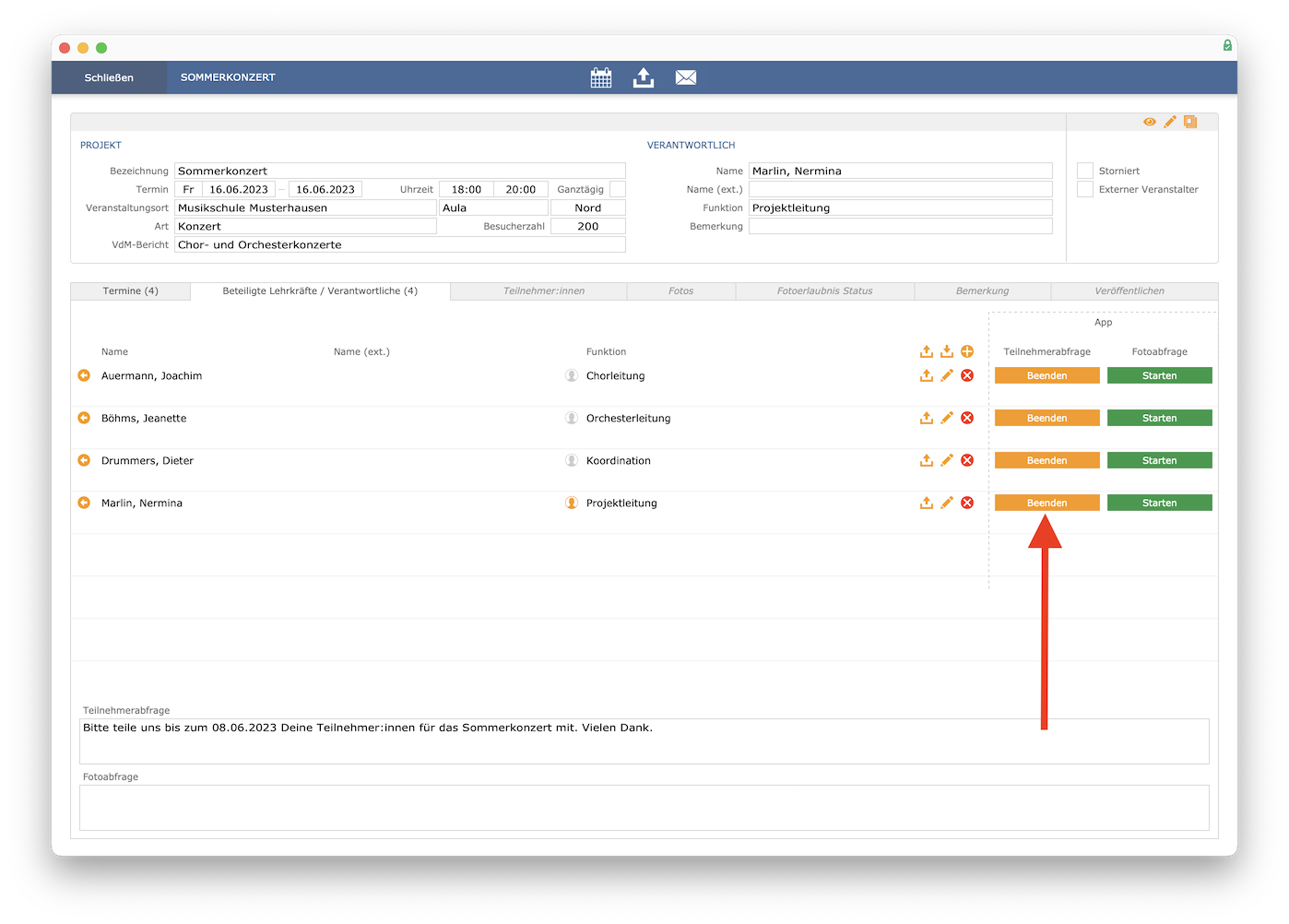Click Starten Fotoabfrage for Marlin, Nermina
Screen dimensions: 1289x924
[x=1160, y=503]
